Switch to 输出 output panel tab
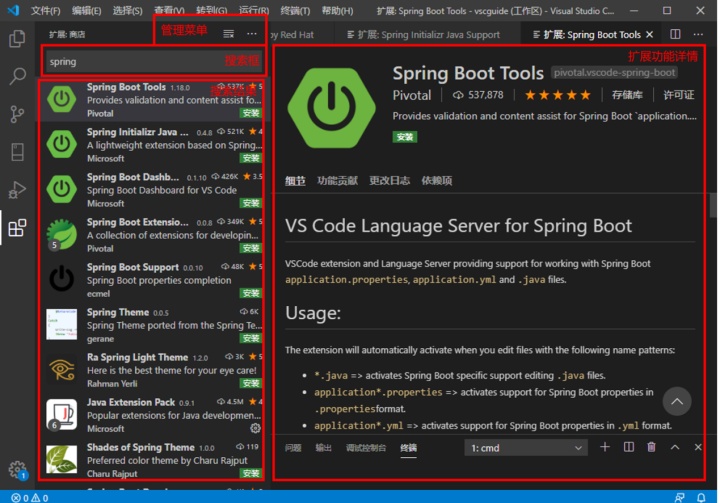 pos(323,448)
